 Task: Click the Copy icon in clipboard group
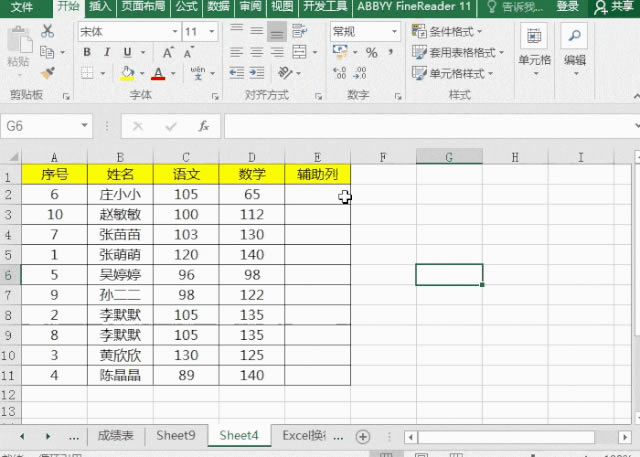tap(47, 52)
